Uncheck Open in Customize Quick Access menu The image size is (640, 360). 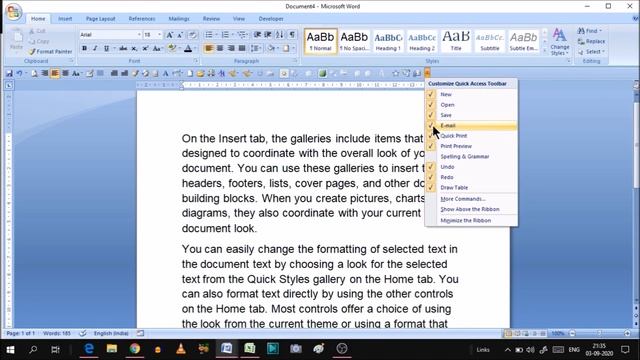tap(471, 104)
